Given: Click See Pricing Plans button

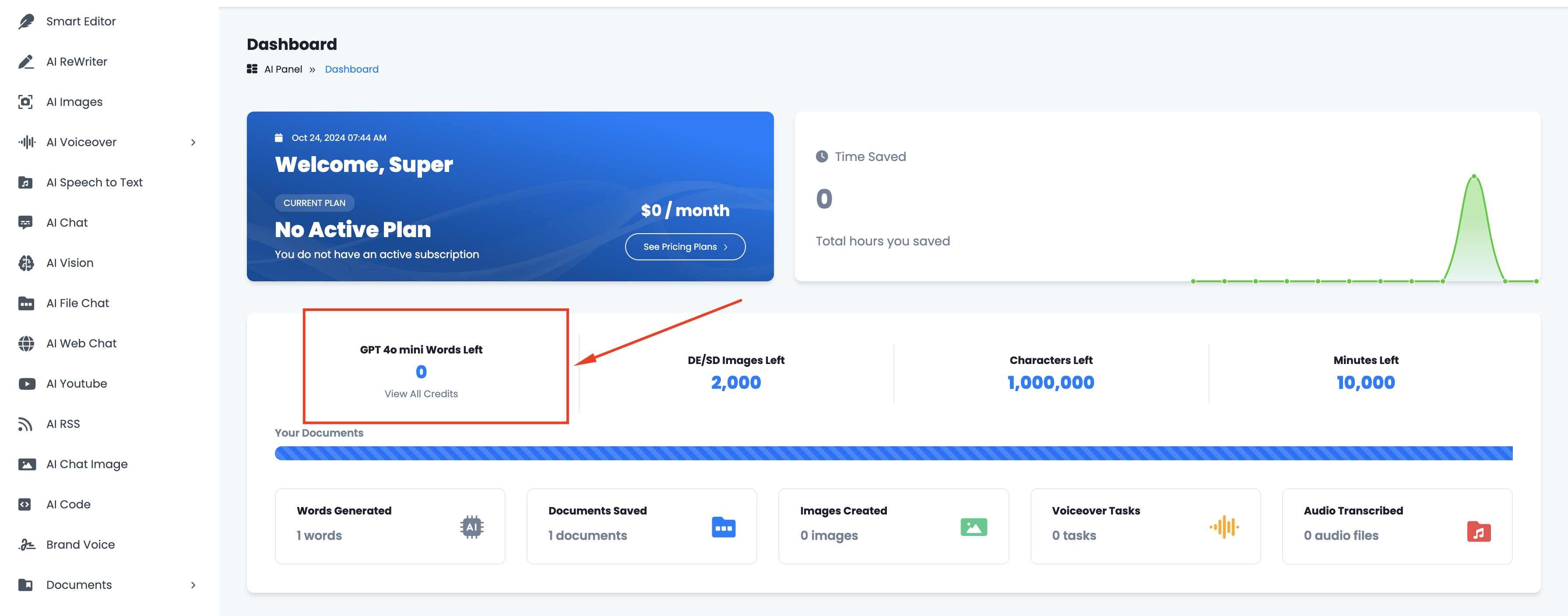Looking at the screenshot, I should tap(685, 247).
